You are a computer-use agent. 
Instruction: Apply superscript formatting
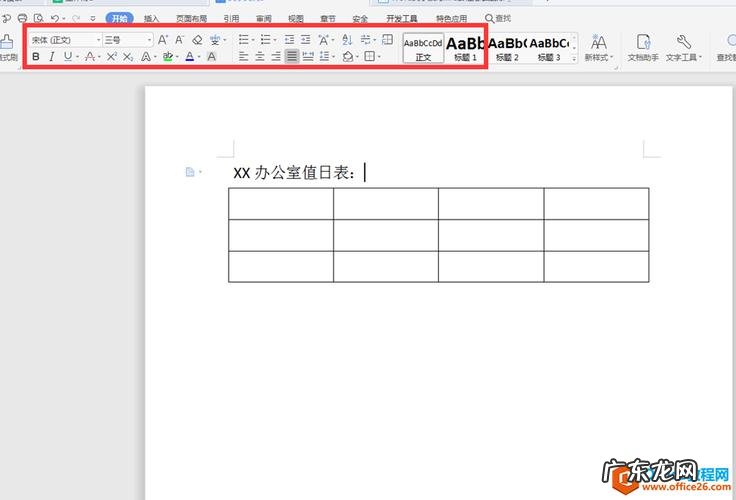[112, 57]
